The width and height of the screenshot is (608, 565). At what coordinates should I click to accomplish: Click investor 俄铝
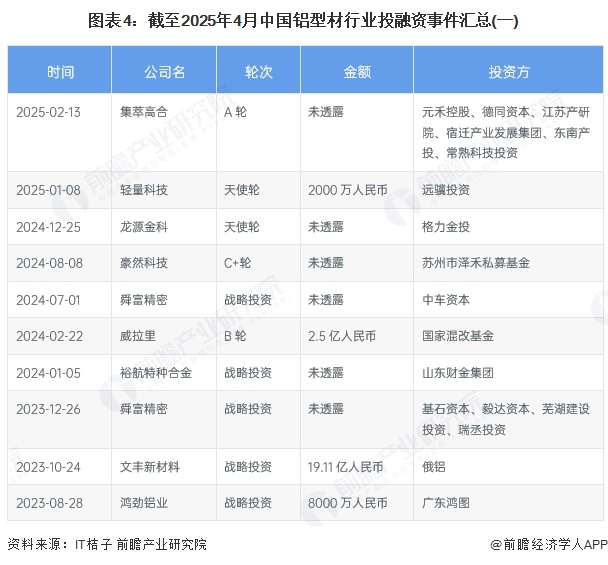434,467
